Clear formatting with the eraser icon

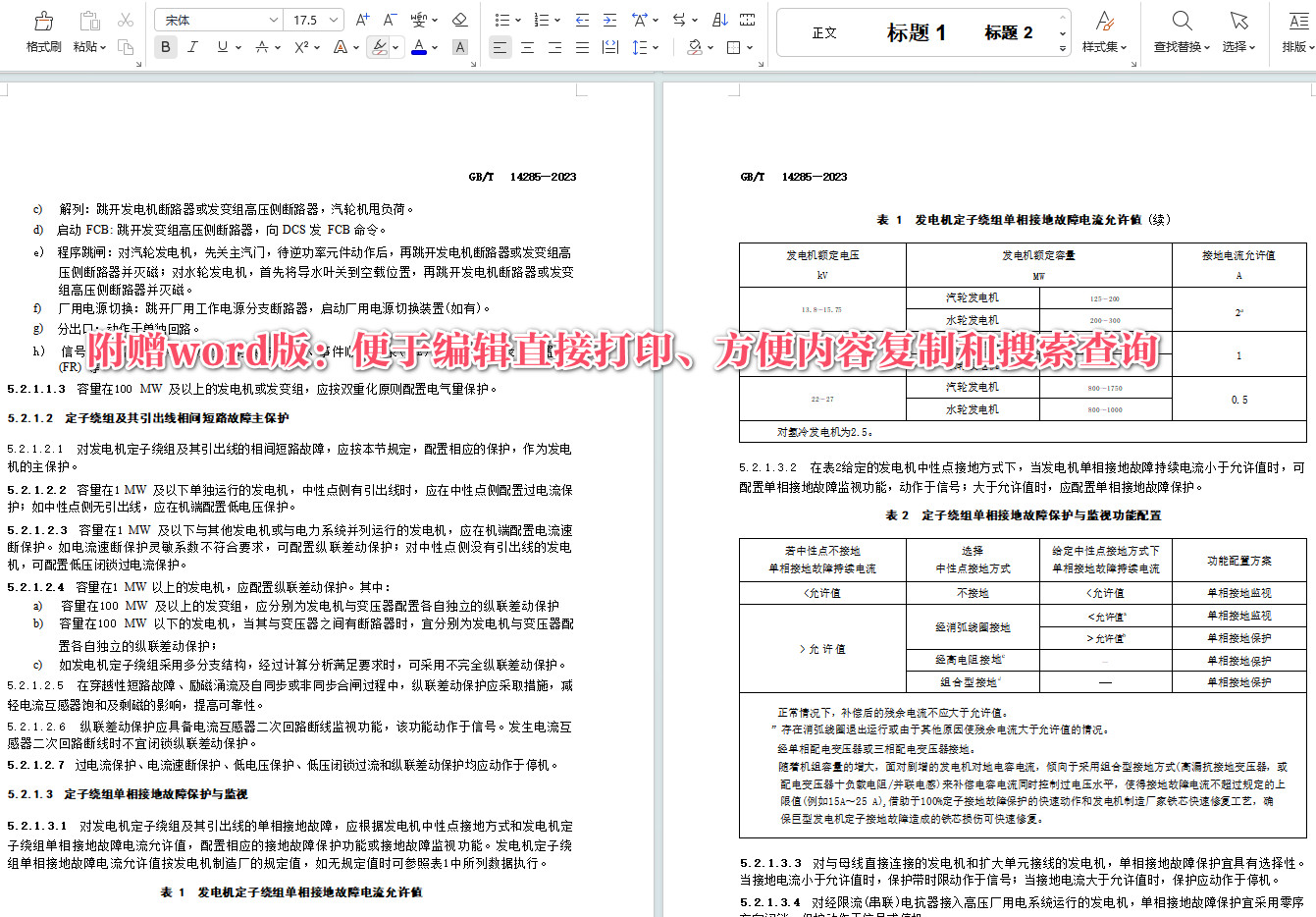tap(458, 20)
